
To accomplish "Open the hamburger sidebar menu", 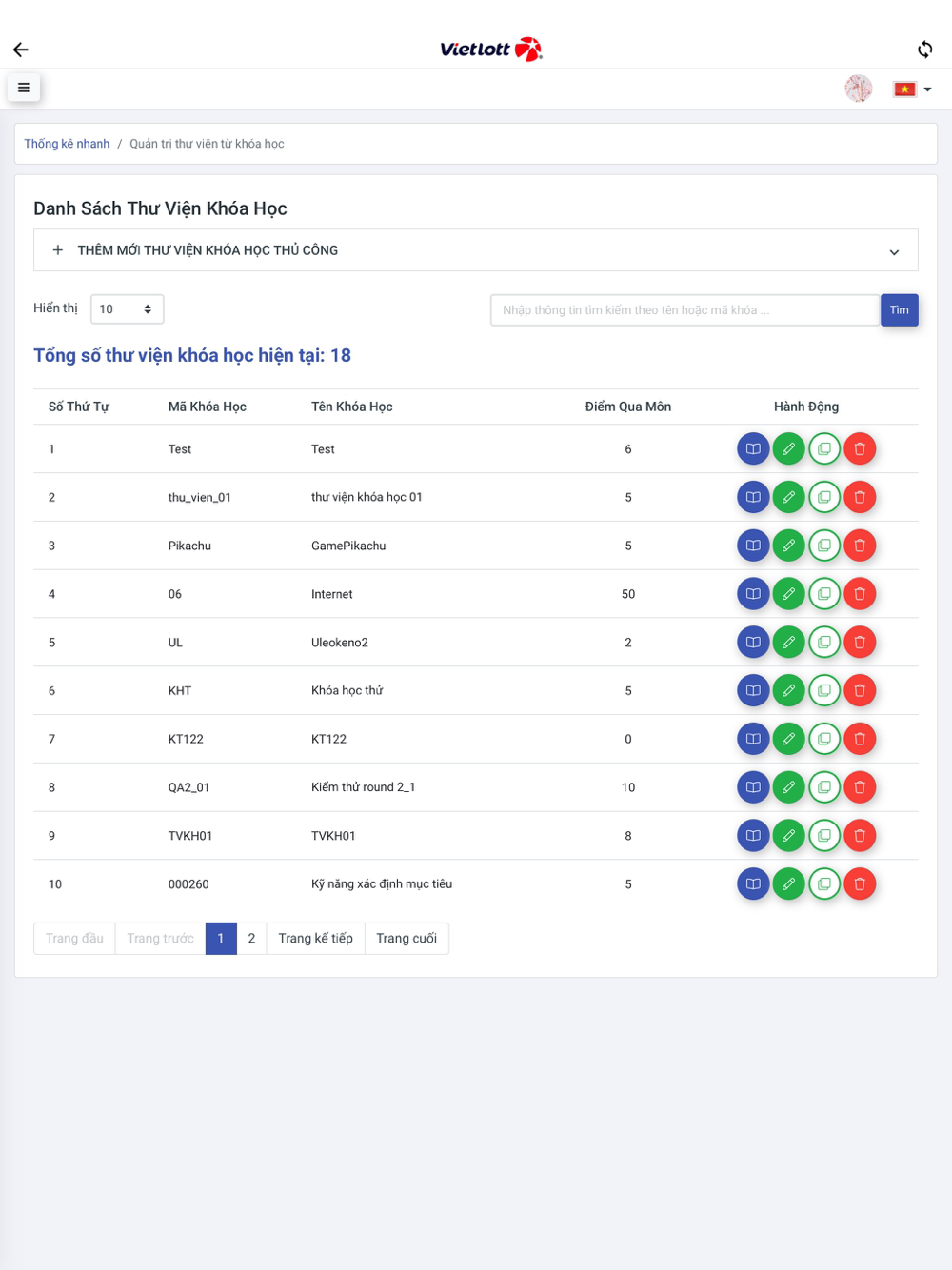I will (24, 88).
